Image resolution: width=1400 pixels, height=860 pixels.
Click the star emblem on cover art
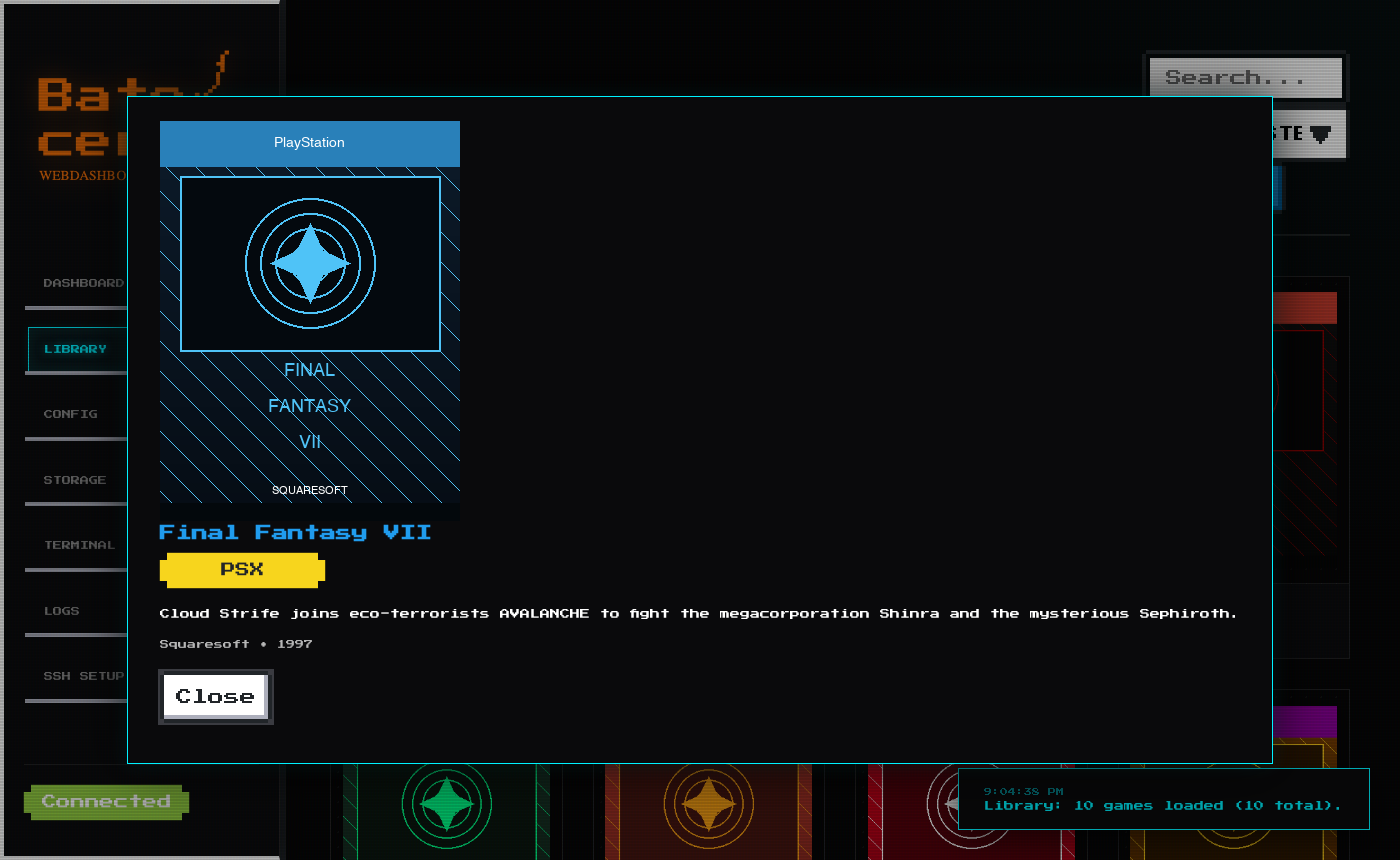click(310, 263)
